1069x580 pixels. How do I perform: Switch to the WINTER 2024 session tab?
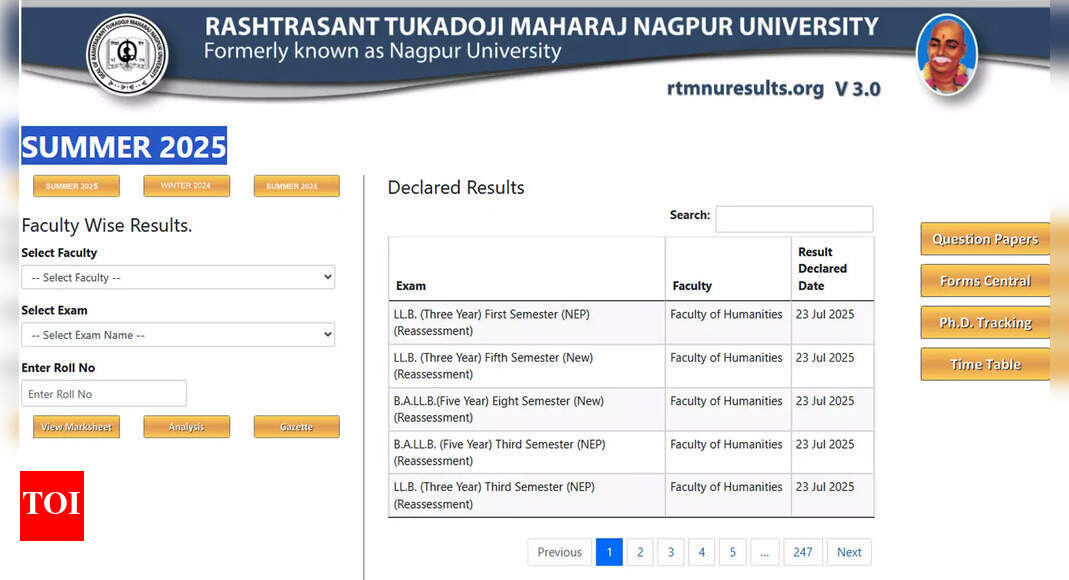[x=186, y=186]
